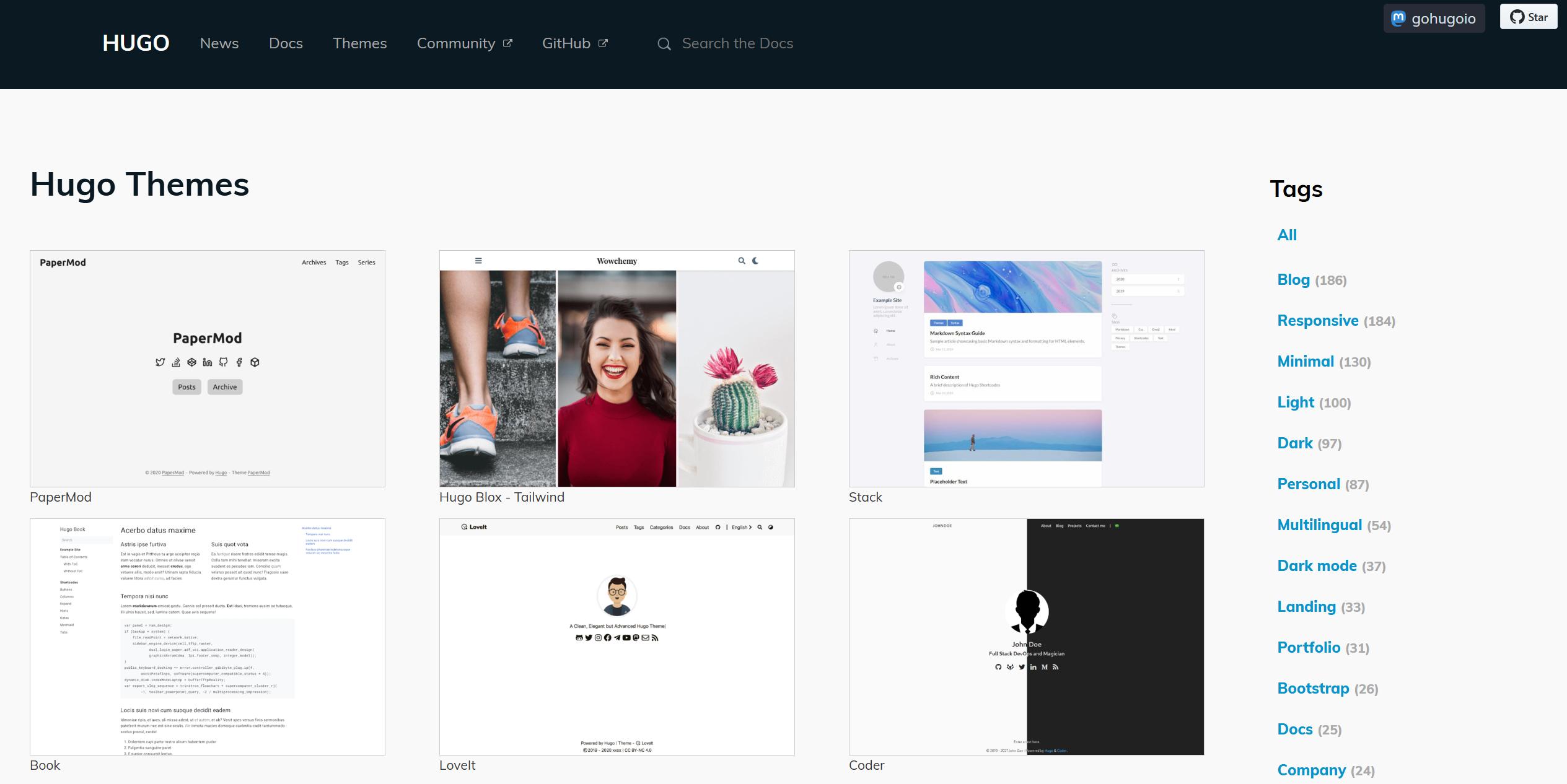
Task: Open the Docs navigation link
Action: coord(286,43)
